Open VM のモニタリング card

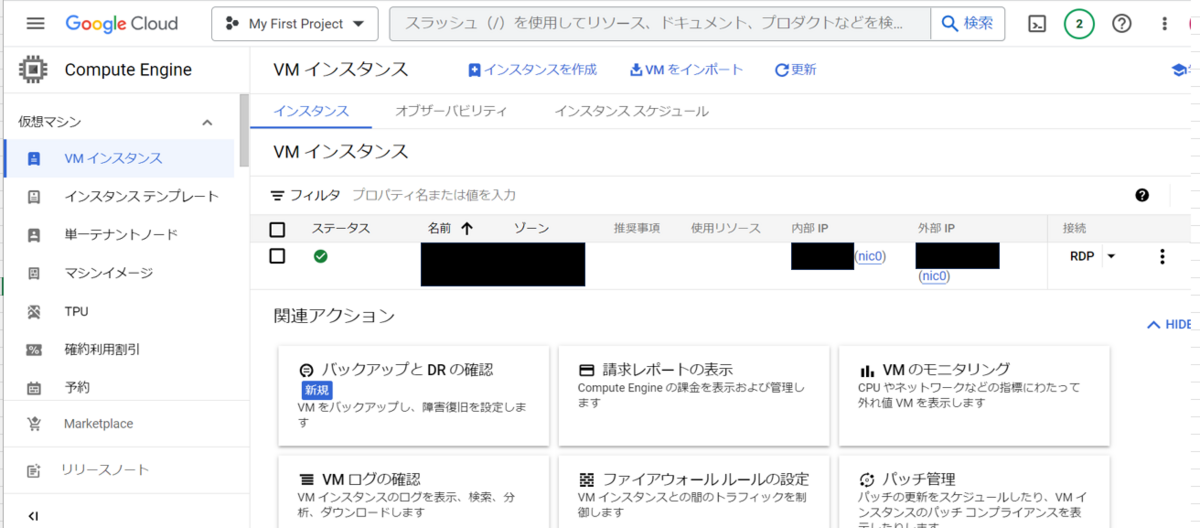[974, 396]
